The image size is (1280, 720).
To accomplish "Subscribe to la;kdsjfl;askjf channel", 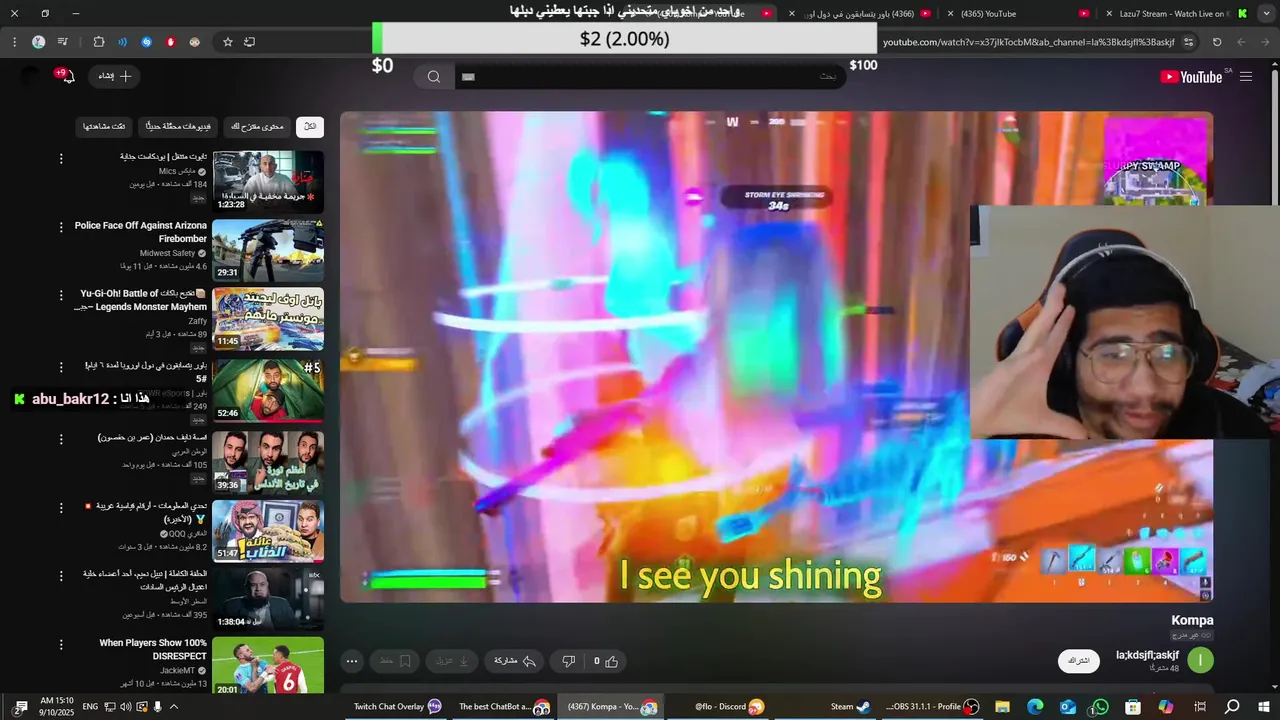I will coord(1079,661).
